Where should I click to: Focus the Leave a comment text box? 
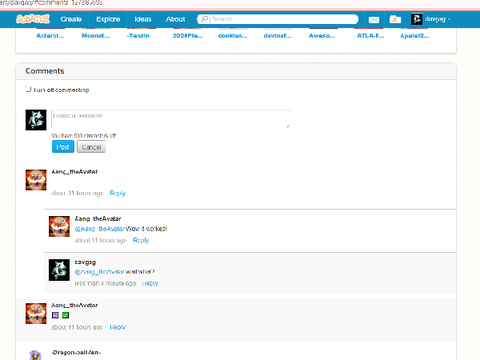pyautogui.click(x=171, y=119)
